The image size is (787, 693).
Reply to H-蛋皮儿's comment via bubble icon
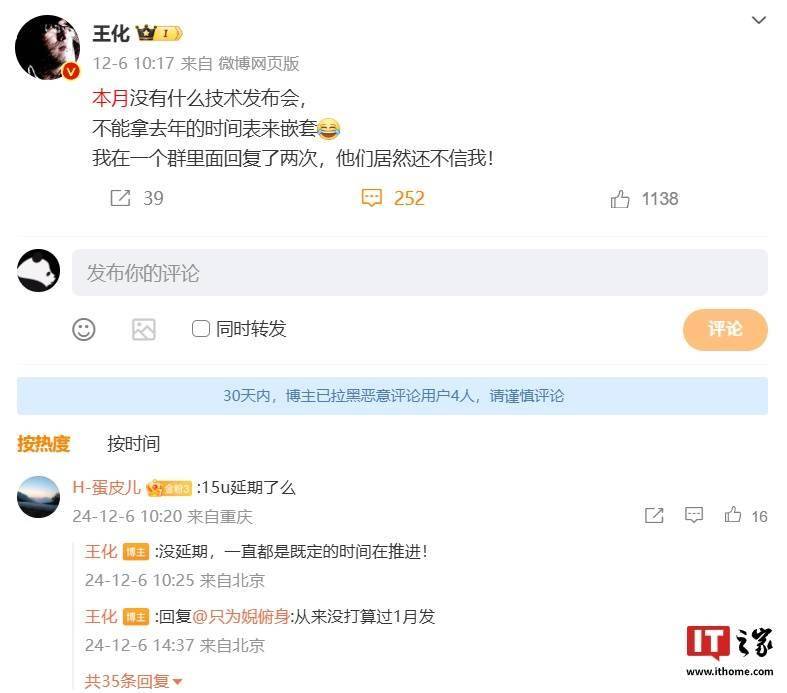(x=694, y=515)
